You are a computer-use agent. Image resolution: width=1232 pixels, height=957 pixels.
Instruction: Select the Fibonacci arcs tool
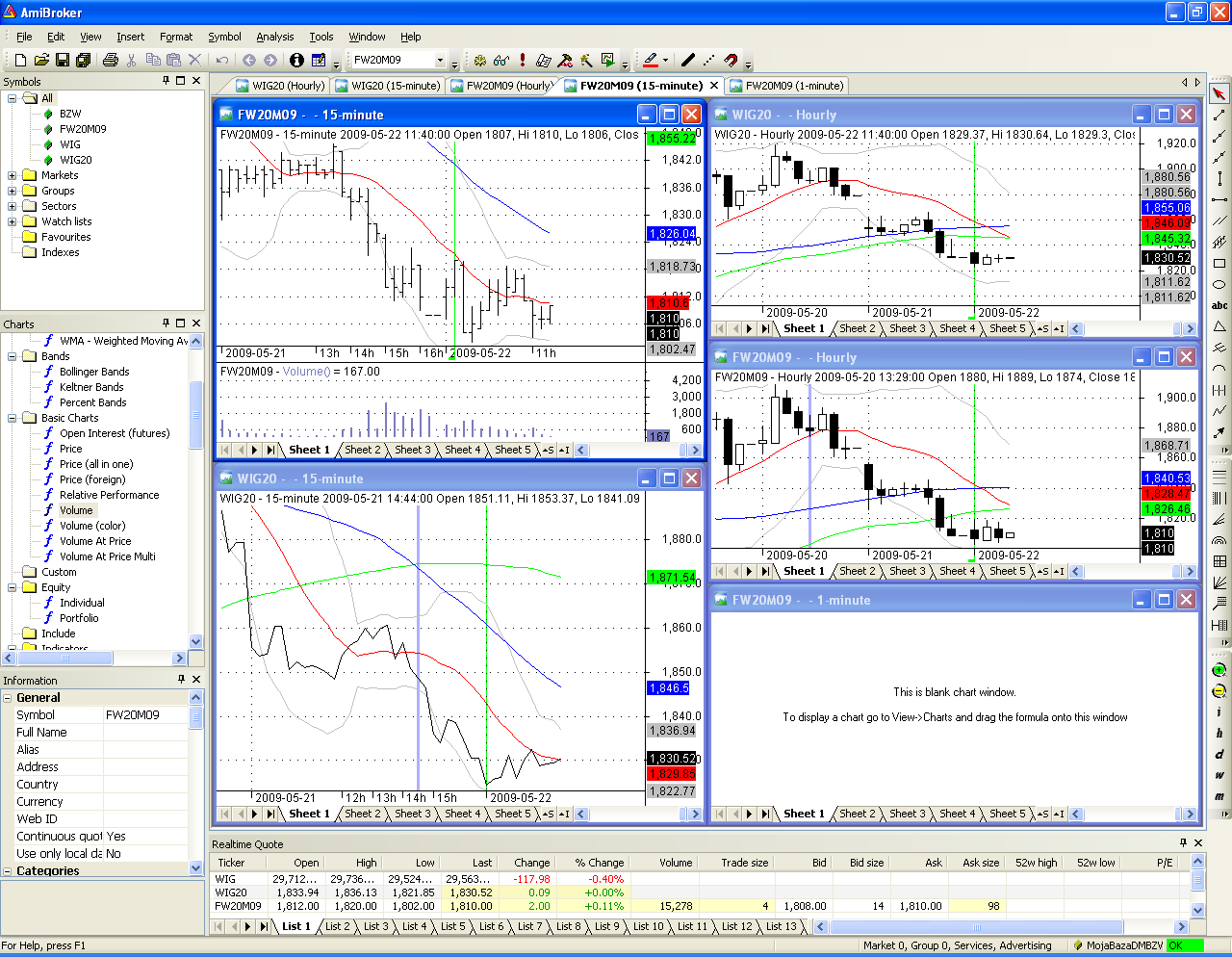pyautogui.click(x=1219, y=539)
